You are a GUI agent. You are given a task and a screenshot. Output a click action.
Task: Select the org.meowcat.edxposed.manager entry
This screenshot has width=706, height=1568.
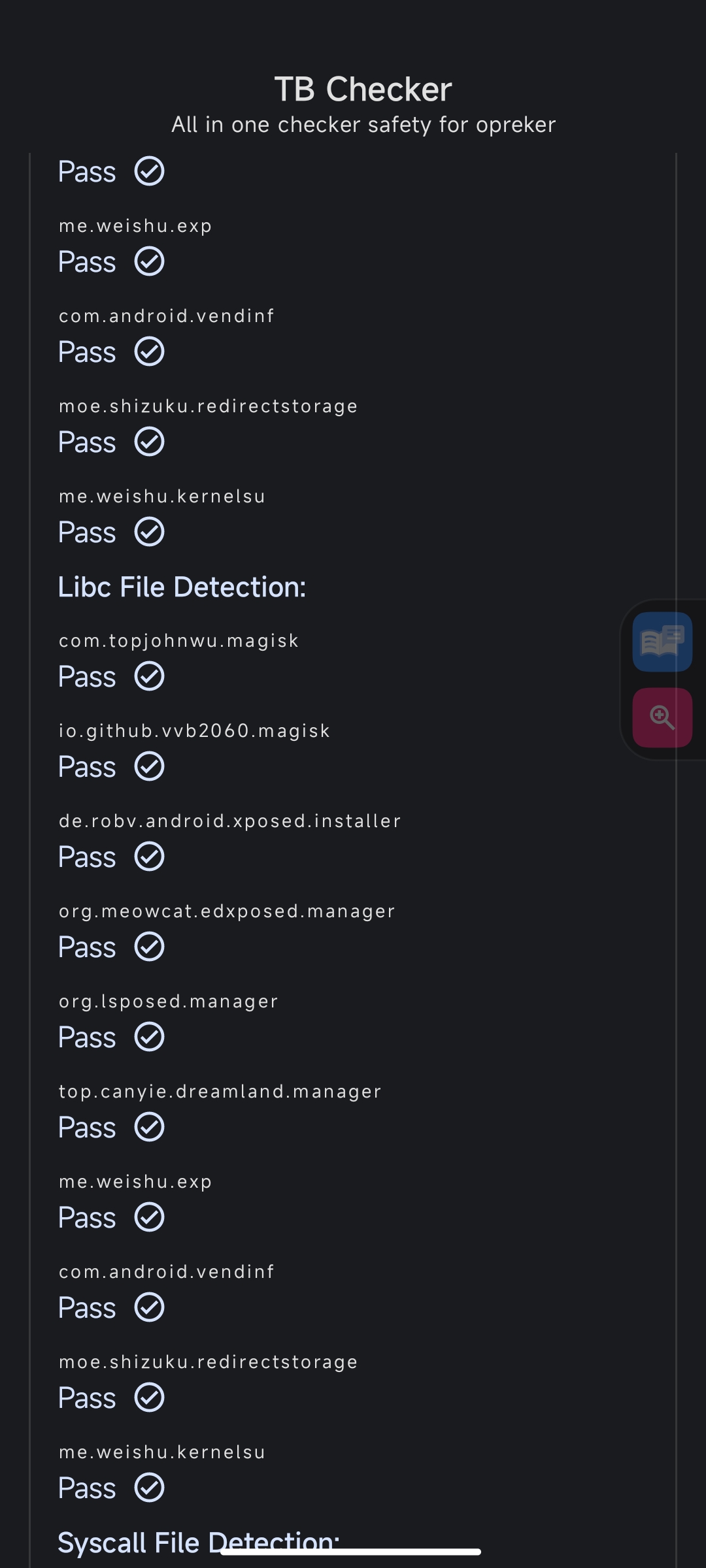[227, 911]
